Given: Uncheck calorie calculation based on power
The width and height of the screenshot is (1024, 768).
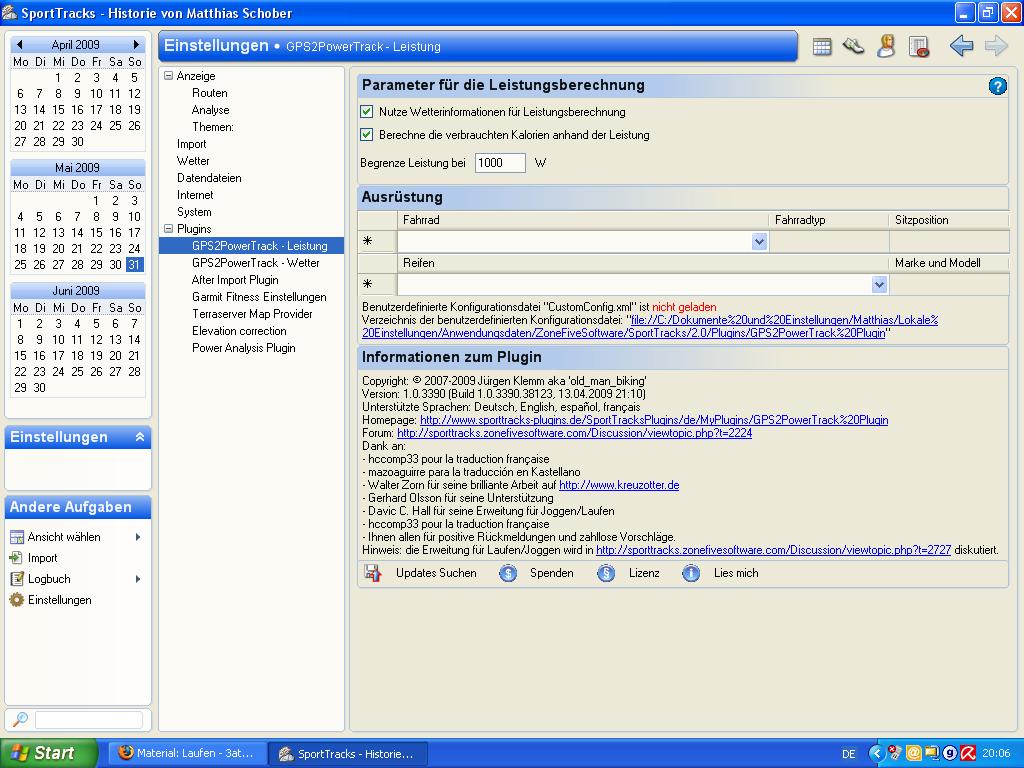Looking at the screenshot, I should point(367,135).
